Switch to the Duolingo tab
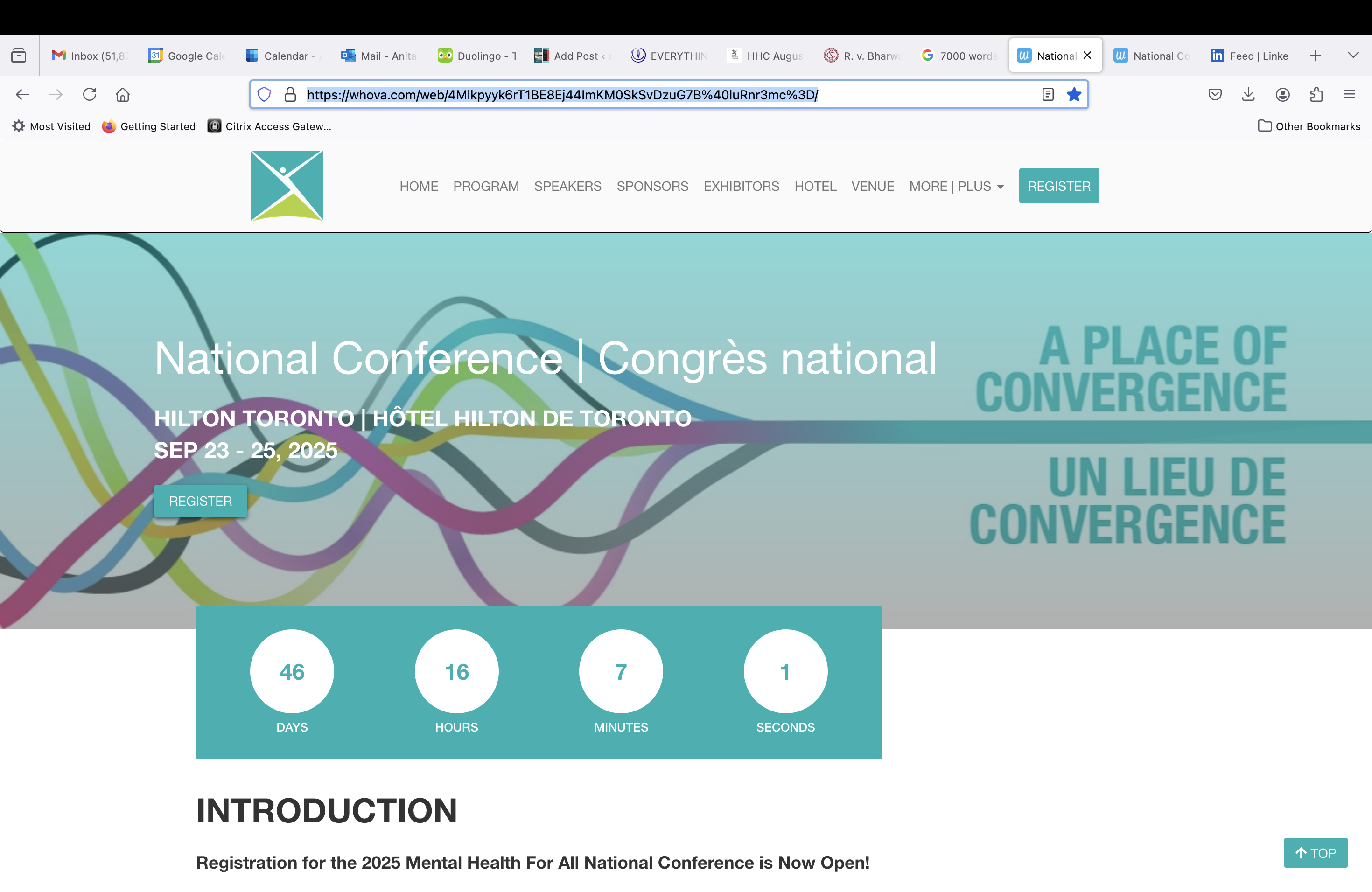Viewport: 1372px width, 892px height. (477, 56)
